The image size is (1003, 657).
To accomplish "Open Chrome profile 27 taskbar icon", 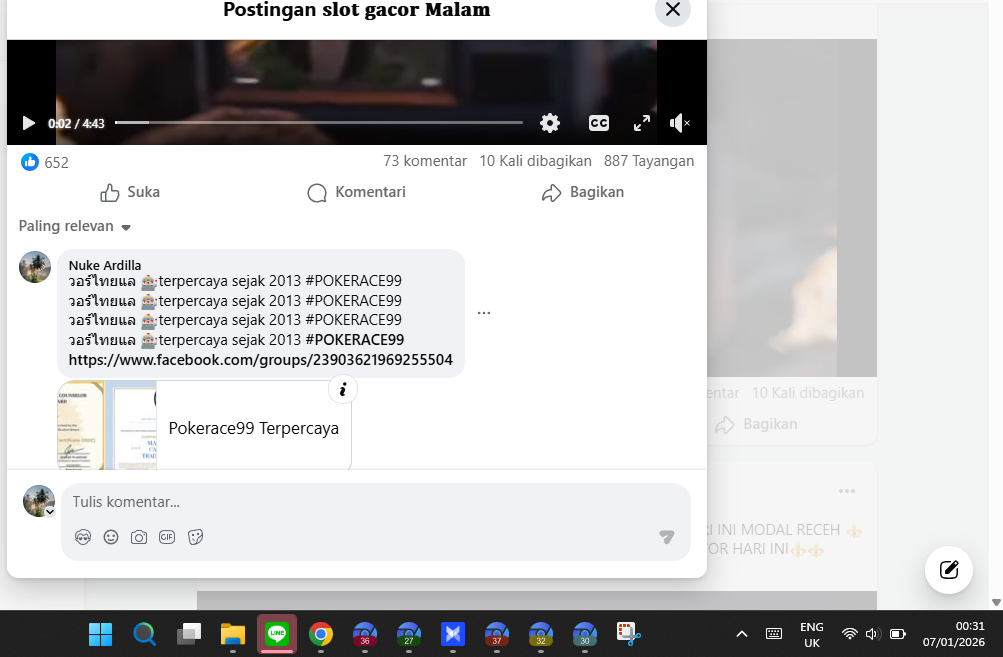I will (409, 634).
